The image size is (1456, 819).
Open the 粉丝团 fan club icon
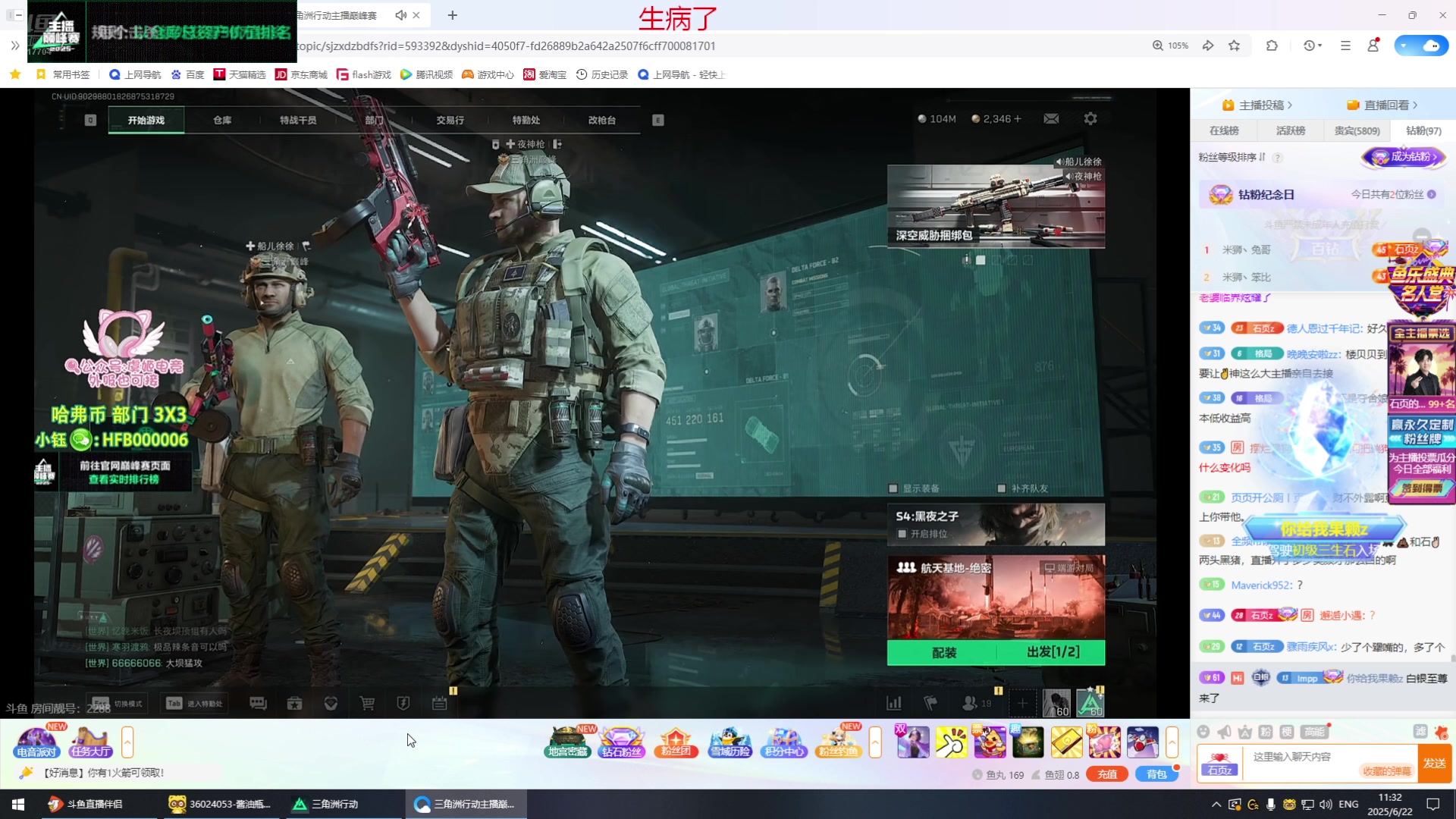click(676, 742)
